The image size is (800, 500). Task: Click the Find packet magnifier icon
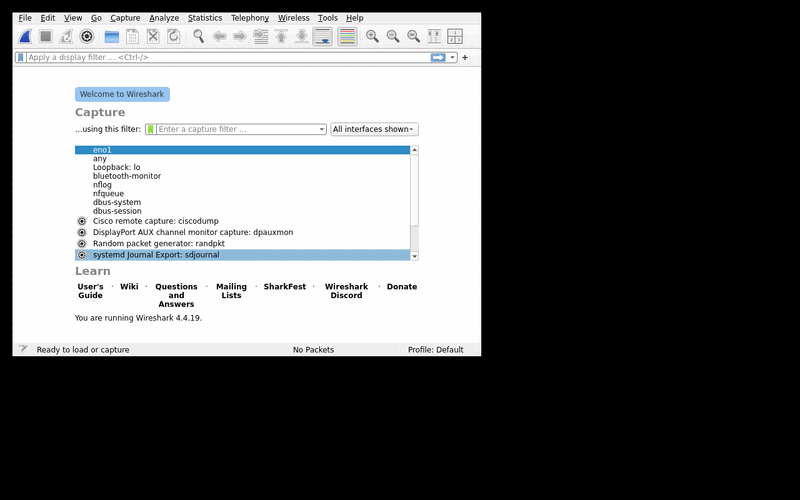(x=198, y=36)
